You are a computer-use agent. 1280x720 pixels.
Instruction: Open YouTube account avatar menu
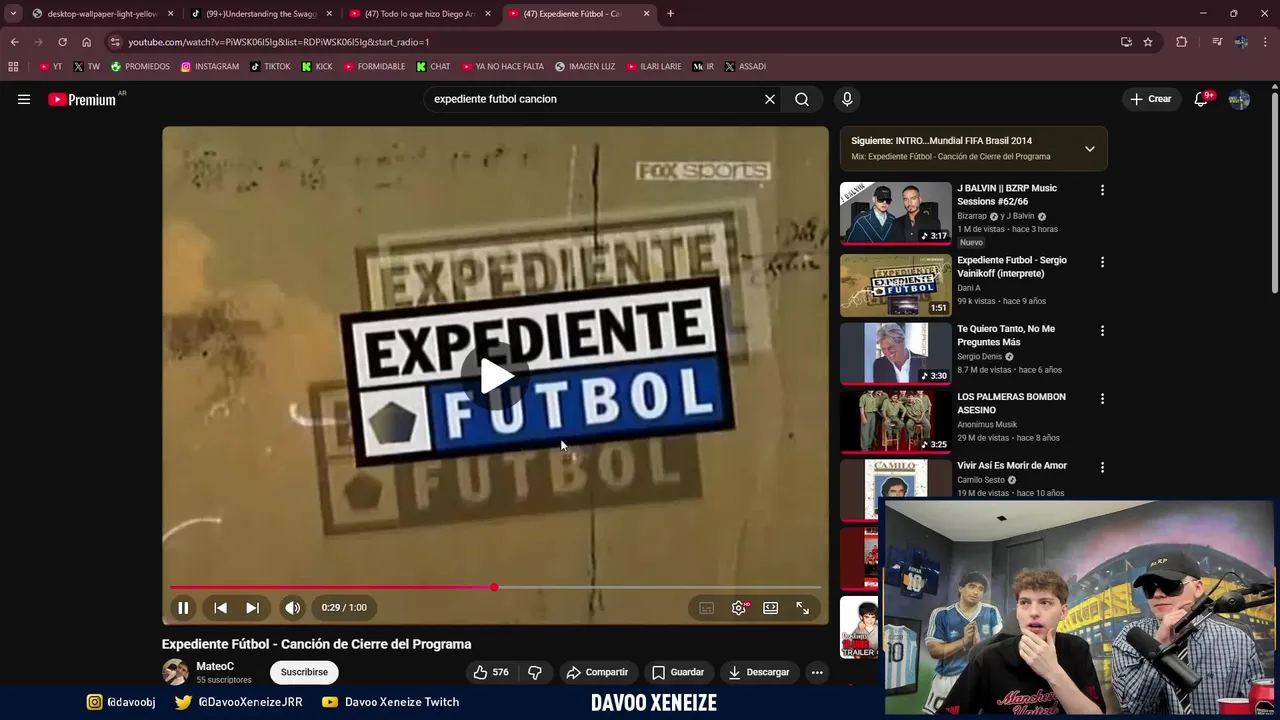pos(1239,99)
